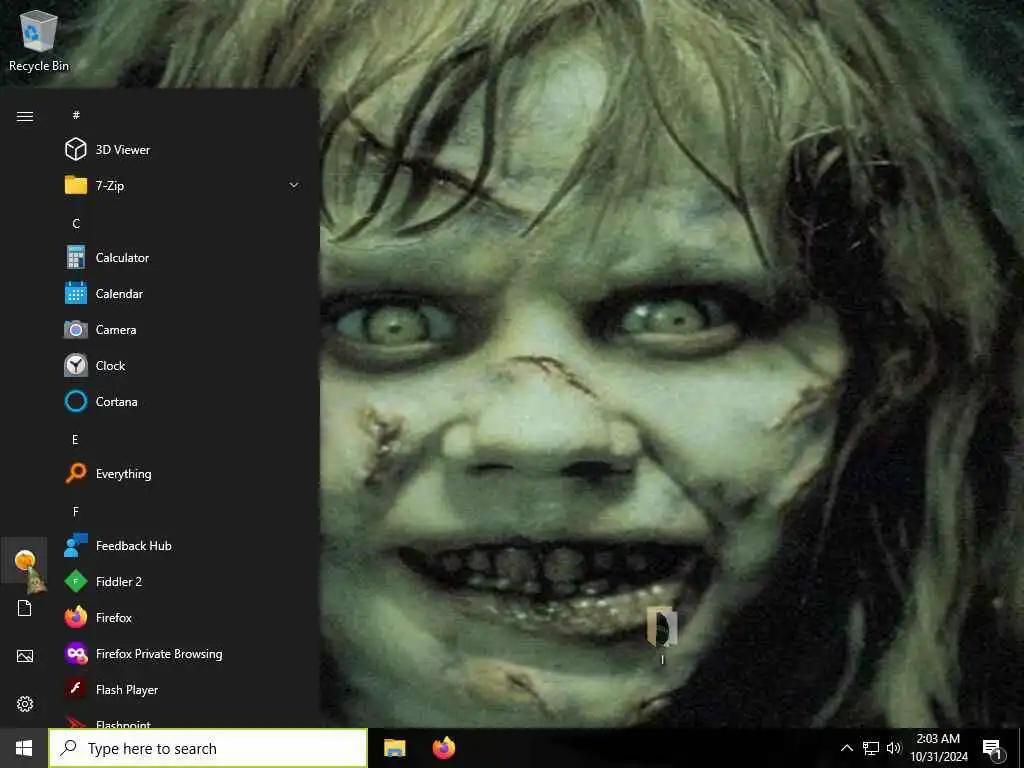
Task: Jump via the '#' section header
Action: click(x=76, y=115)
